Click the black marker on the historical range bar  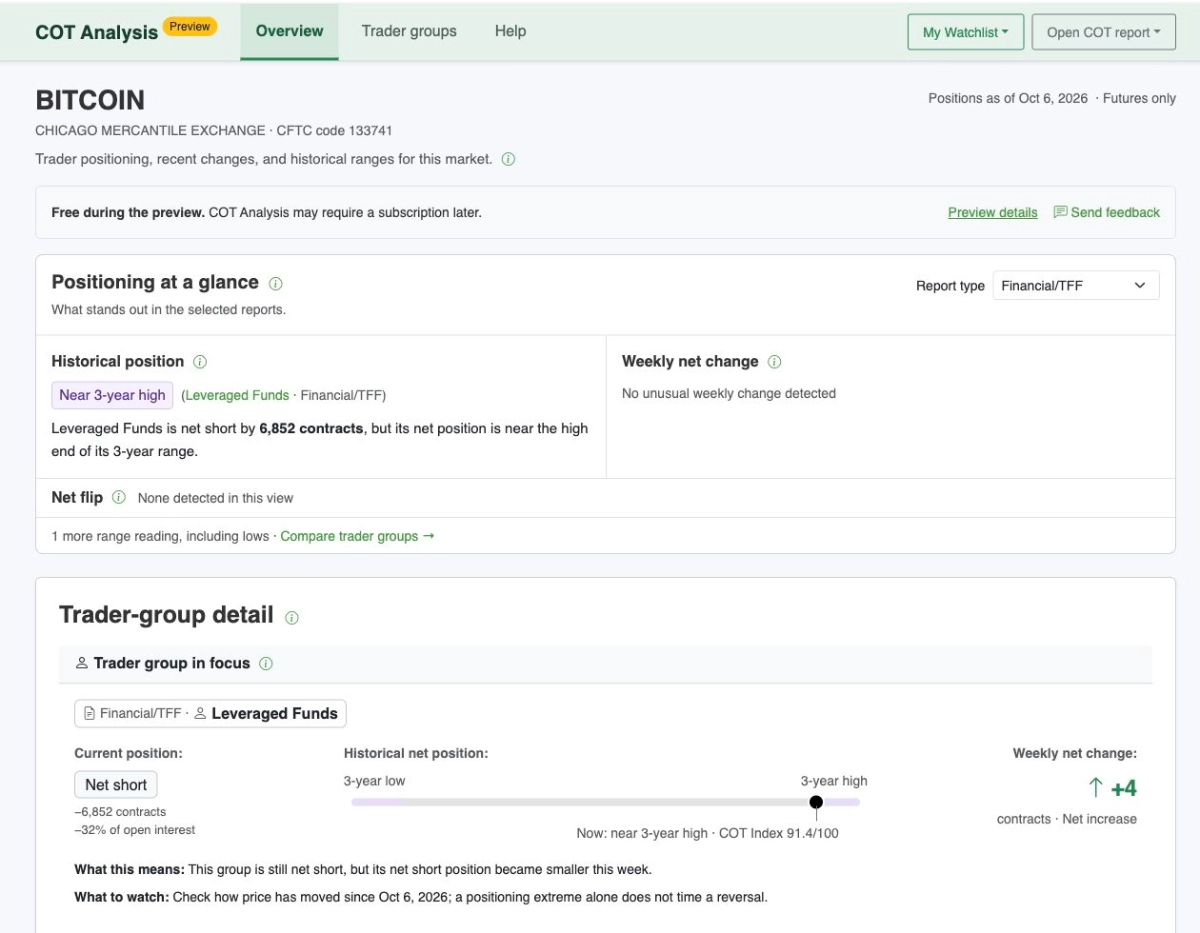(816, 802)
